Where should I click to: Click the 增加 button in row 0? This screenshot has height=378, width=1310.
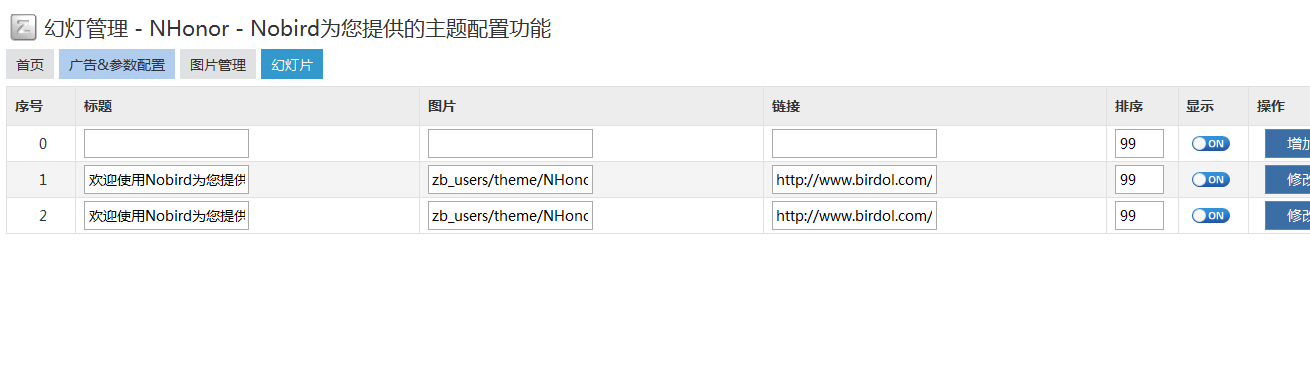1288,144
